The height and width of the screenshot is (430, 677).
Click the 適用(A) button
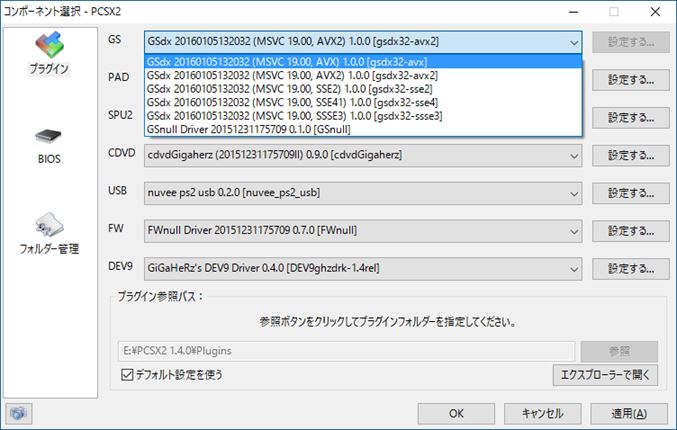click(x=629, y=414)
